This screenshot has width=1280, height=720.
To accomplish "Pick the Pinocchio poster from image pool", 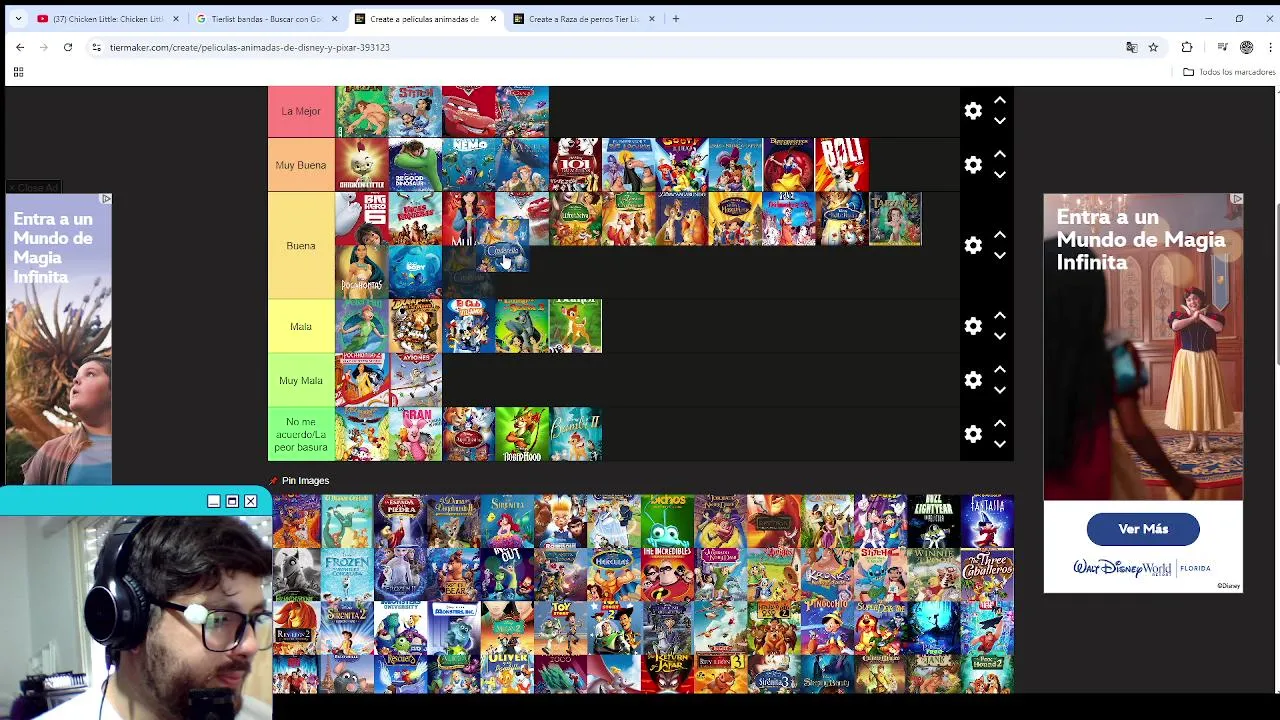I will click(x=827, y=628).
